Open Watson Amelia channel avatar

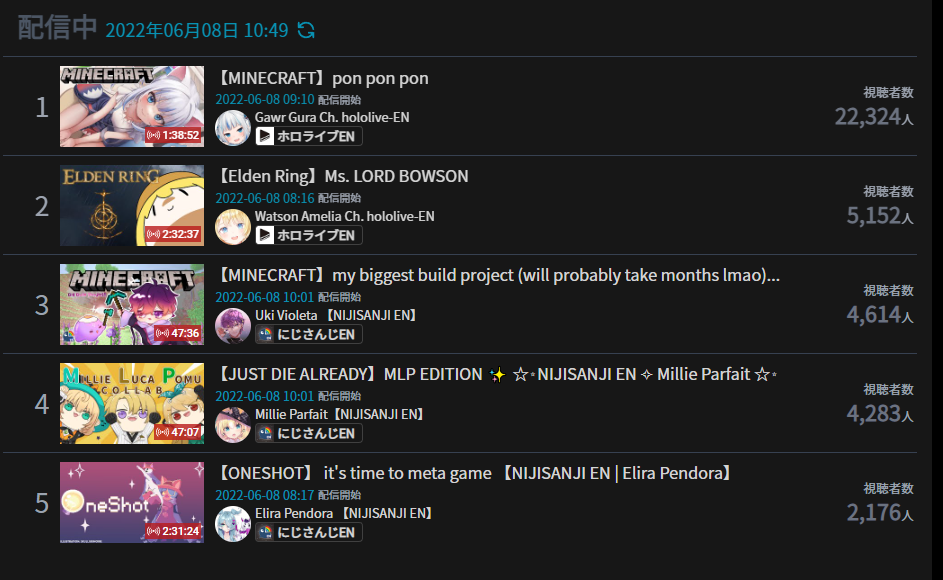tap(233, 227)
